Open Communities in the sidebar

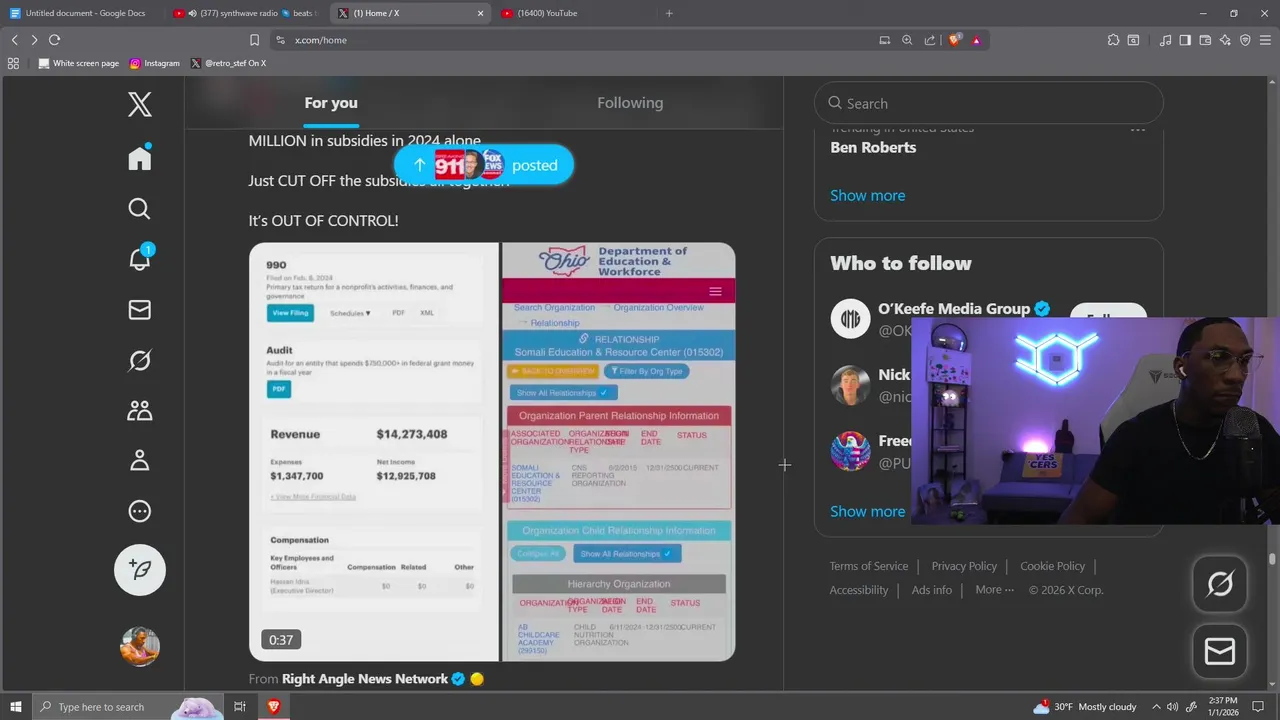click(x=140, y=410)
